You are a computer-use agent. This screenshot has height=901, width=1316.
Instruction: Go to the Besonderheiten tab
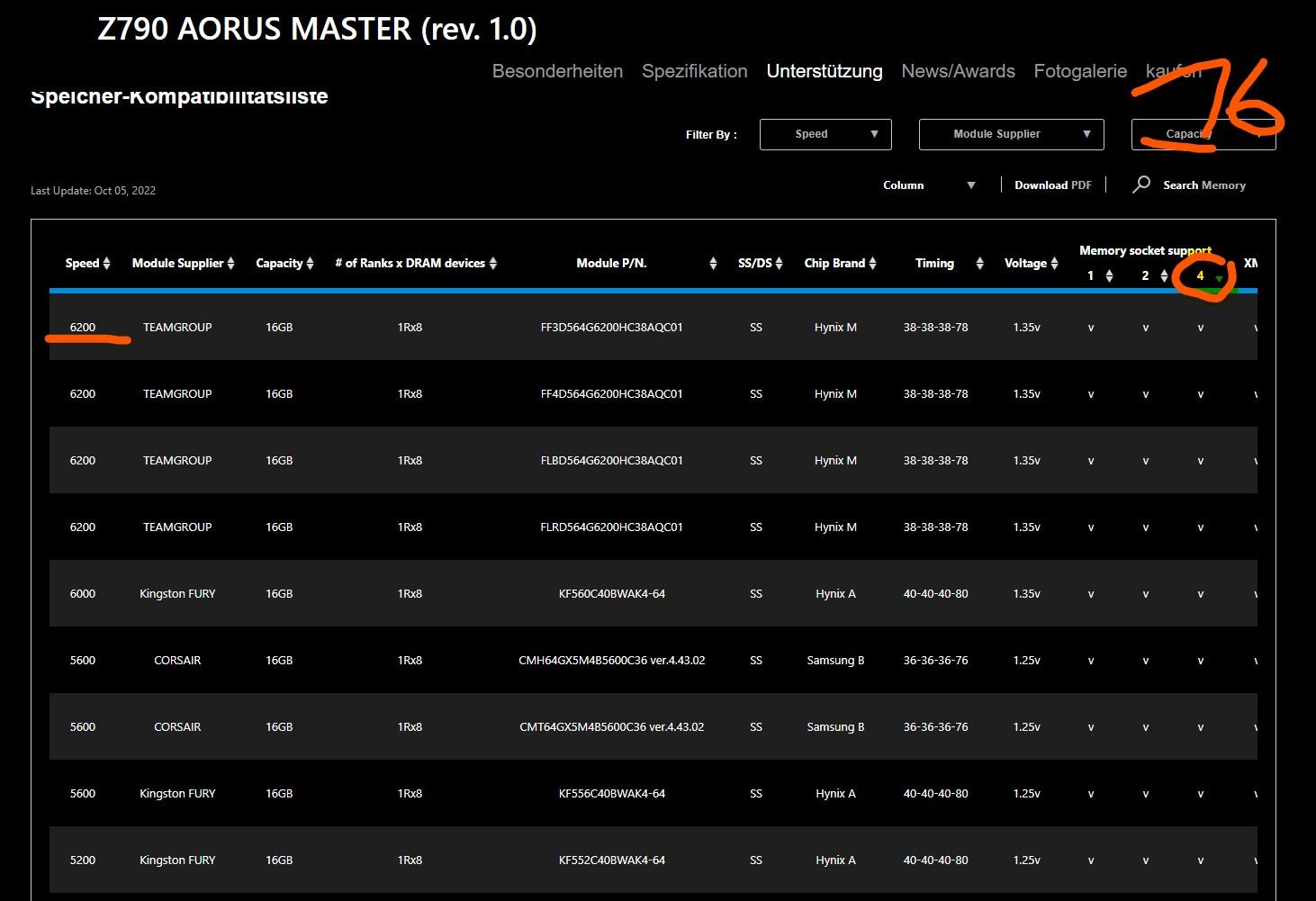pyautogui.click(x=557, y=71)
